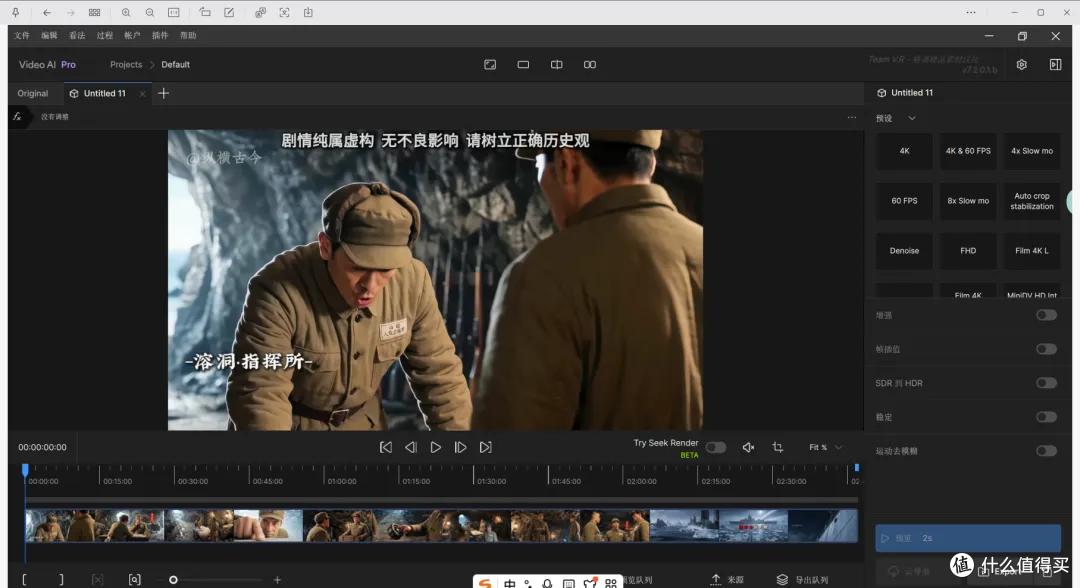Screen dimensions: 1080x588
Task: Select the split view layout icon
Action: 557,65
